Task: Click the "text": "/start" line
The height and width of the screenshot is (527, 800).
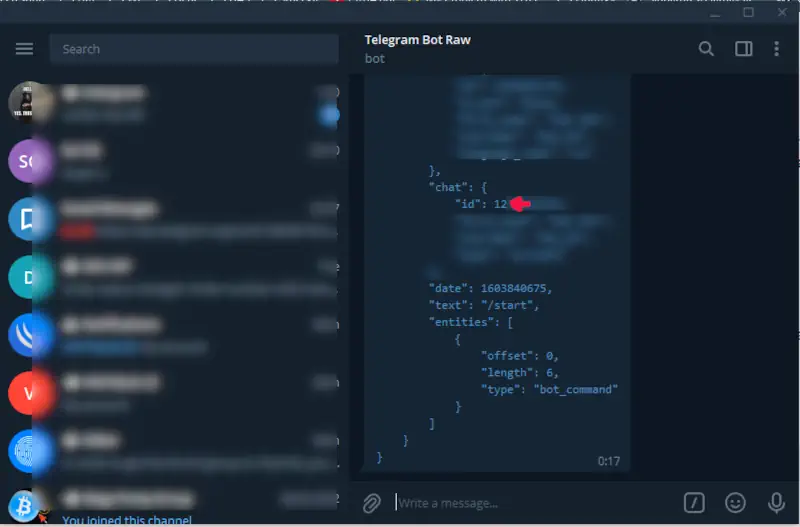Action: click(x=484, y=305)
